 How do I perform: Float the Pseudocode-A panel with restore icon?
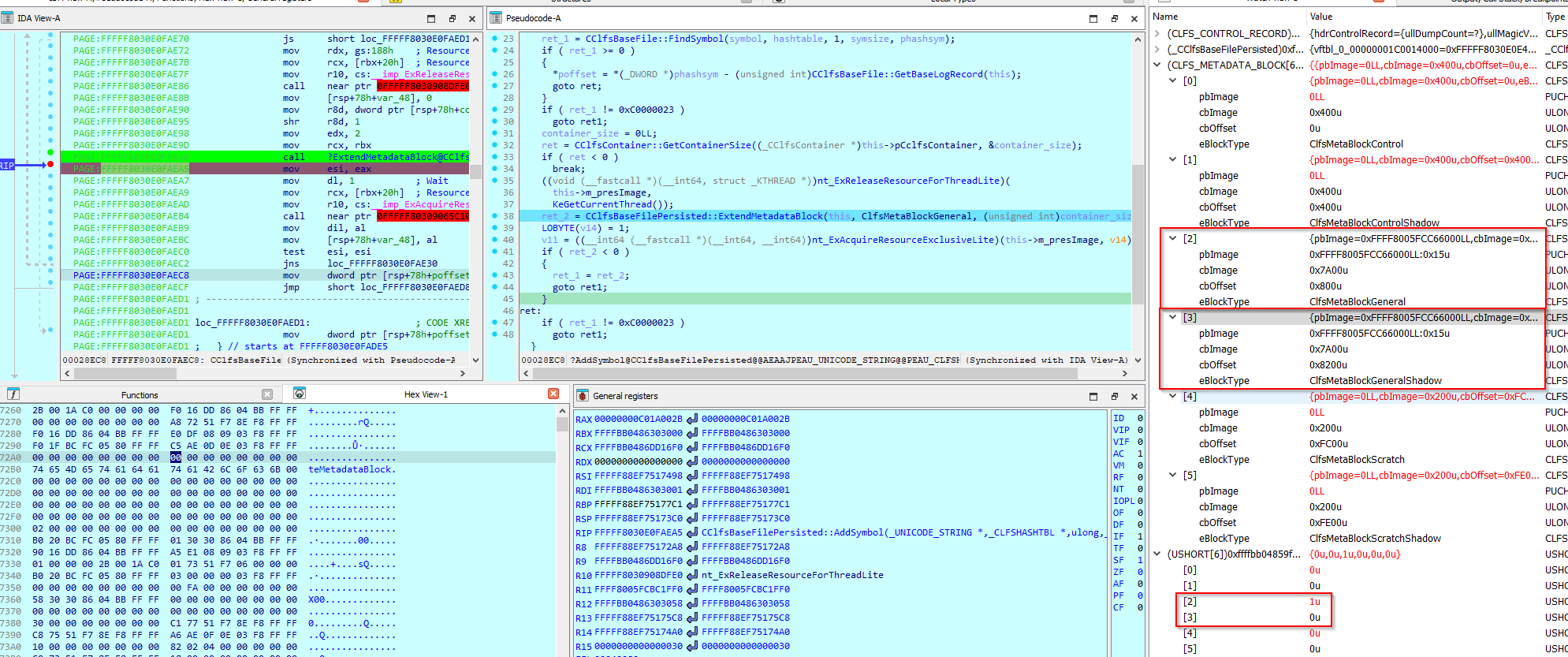click(x=1114, y=18)
